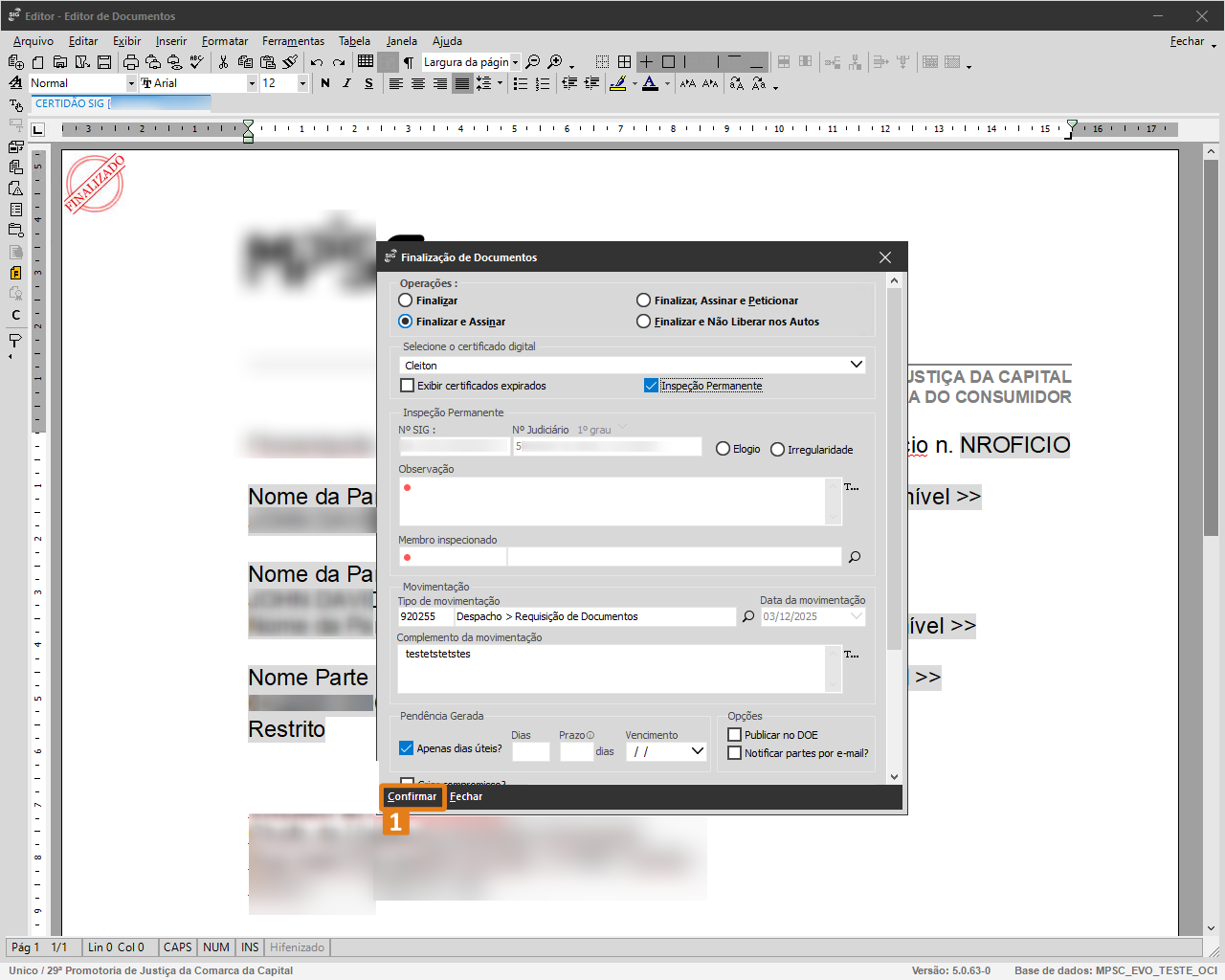Click the Confirmar button
1225x980 pixels.
coord(412,796)
